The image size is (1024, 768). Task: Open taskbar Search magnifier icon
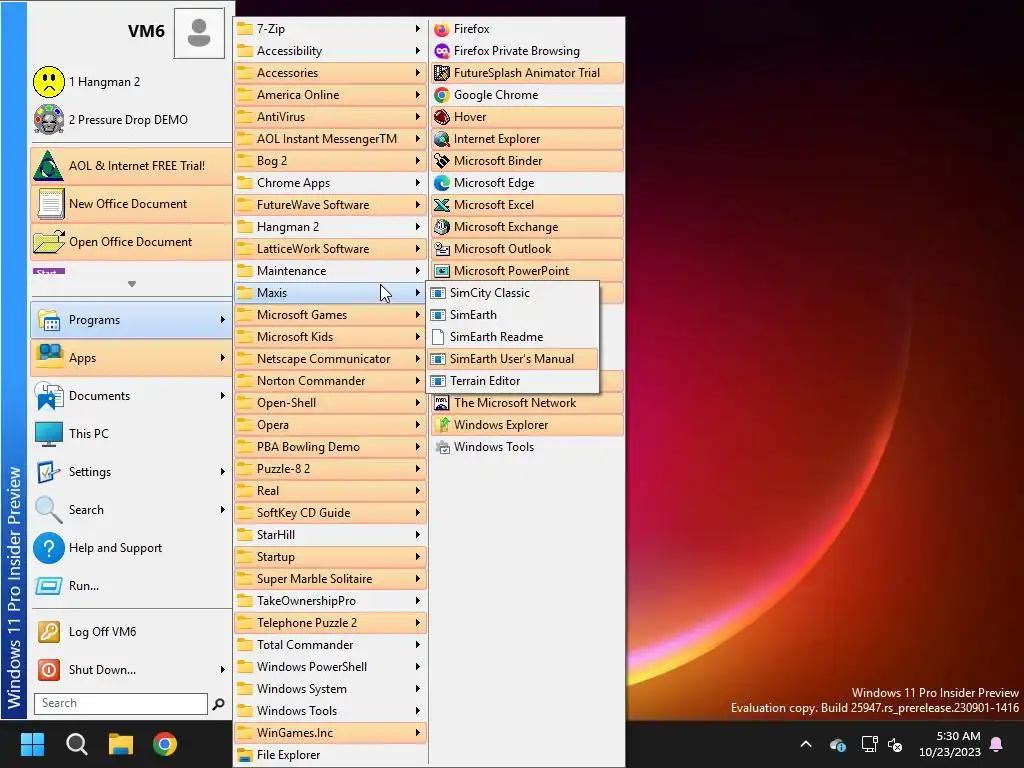point(77,744)
